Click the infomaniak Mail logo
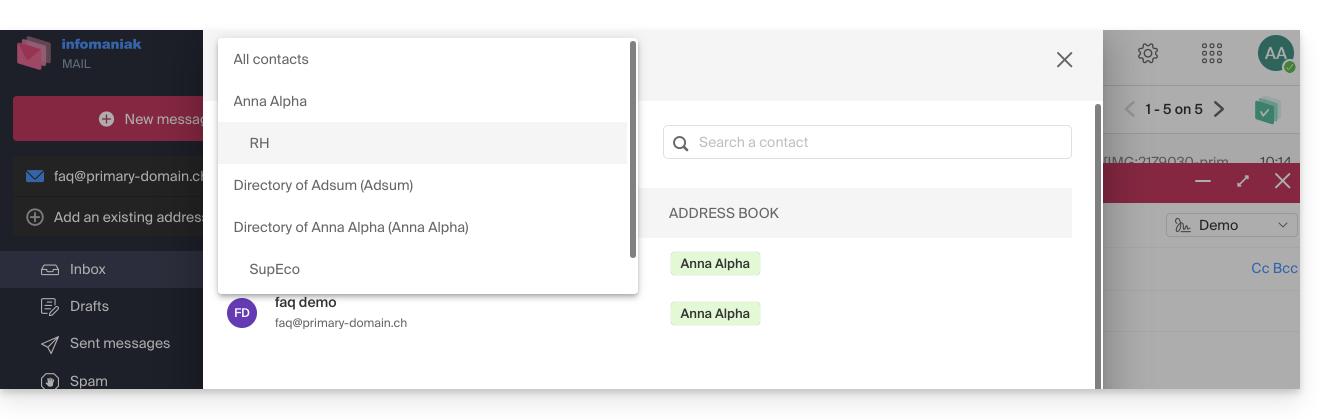The width and height of the screenshot is (1330, 419). click(x=34, y=52)
